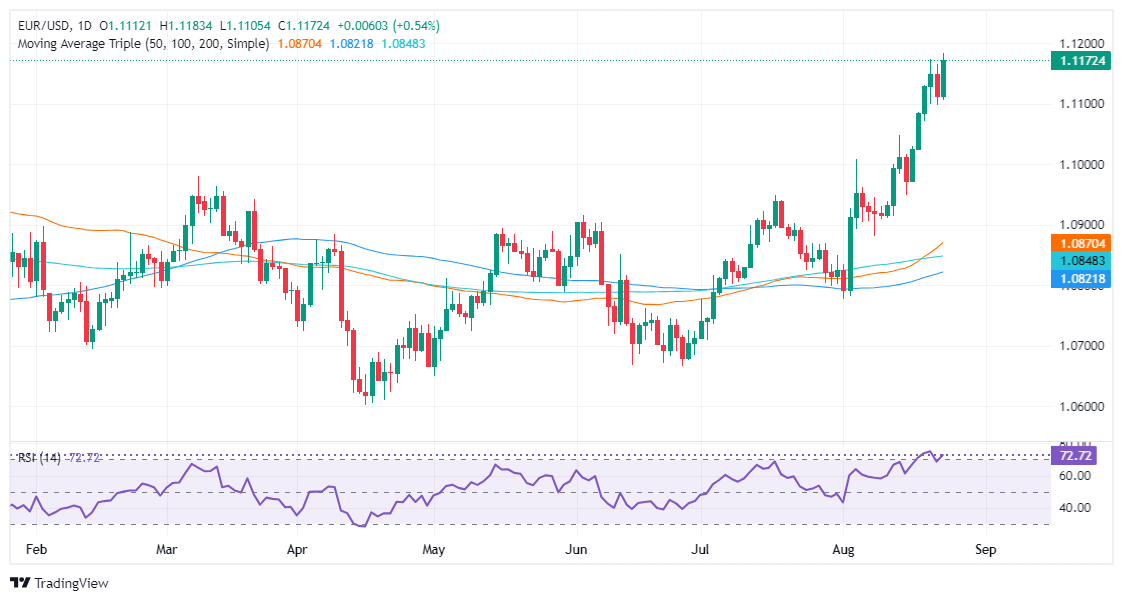The height and width of the screenshot is (601, 1123).
Task: Click the orange 1.08704 price axis tag
Action: pyautogui.click(x=1081, y=244)
